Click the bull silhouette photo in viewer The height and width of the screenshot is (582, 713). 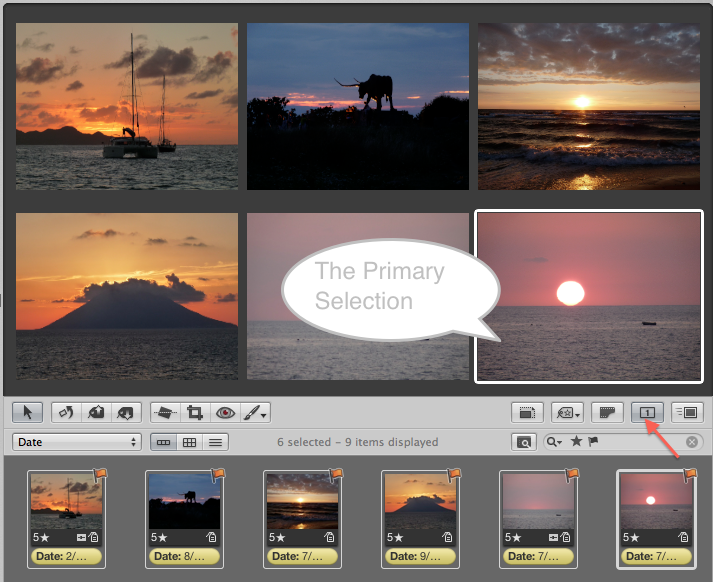(x=357, y=105)
